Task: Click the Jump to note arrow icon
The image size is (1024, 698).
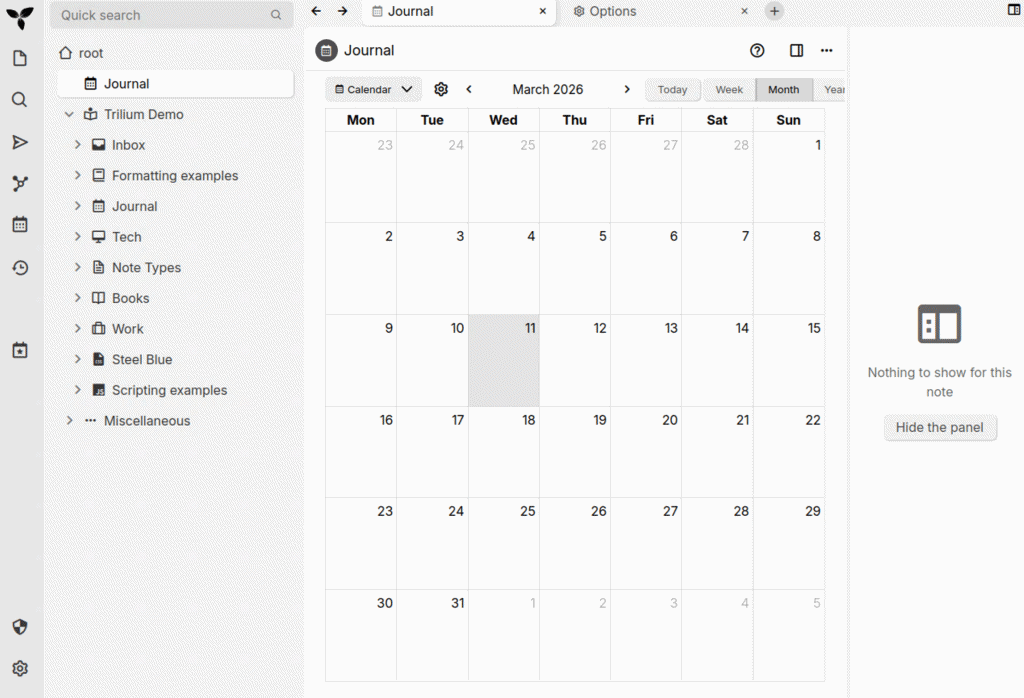Action: [x=20, y=142]
